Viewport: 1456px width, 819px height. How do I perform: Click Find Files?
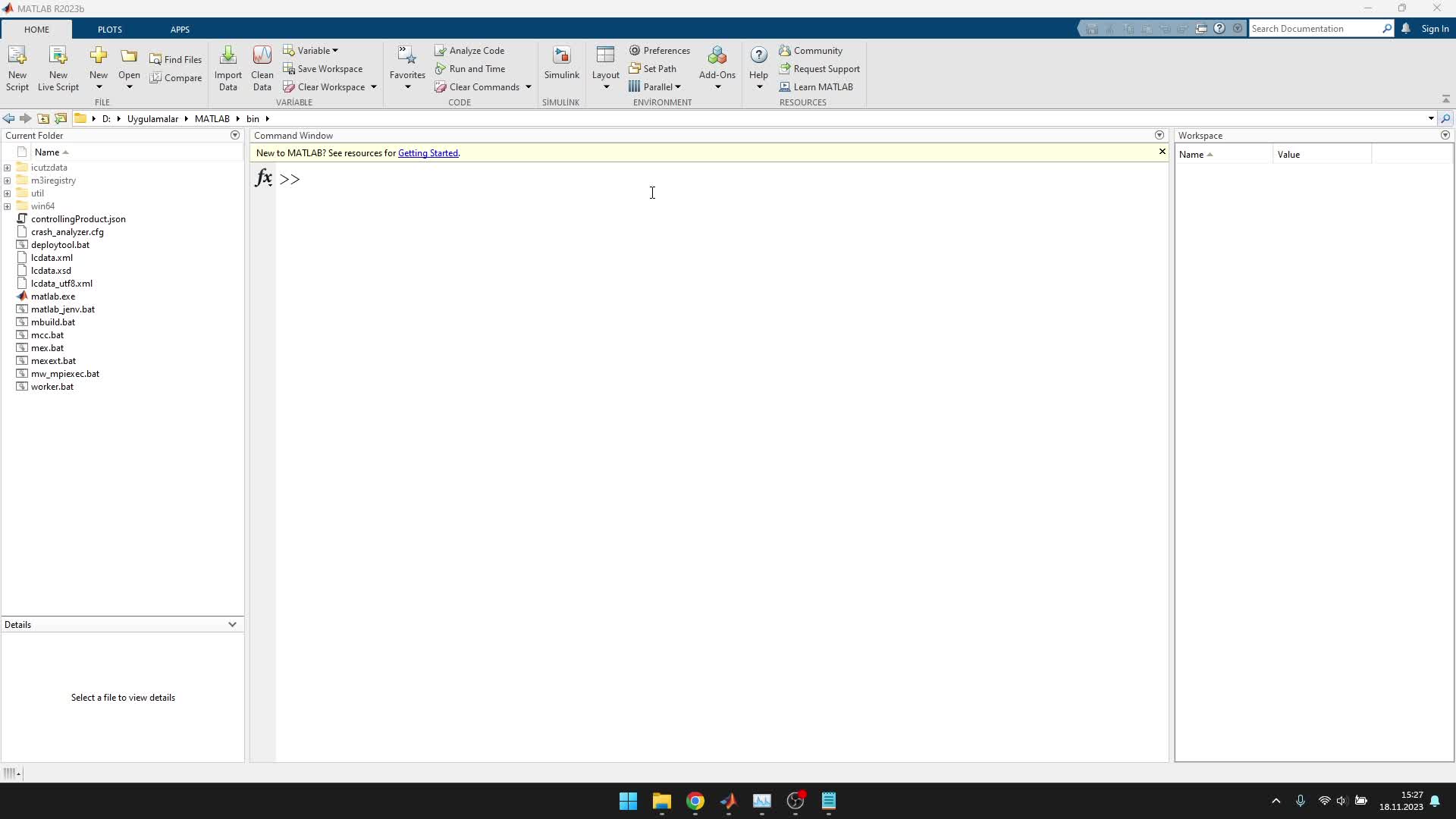[x=176, y=59]
